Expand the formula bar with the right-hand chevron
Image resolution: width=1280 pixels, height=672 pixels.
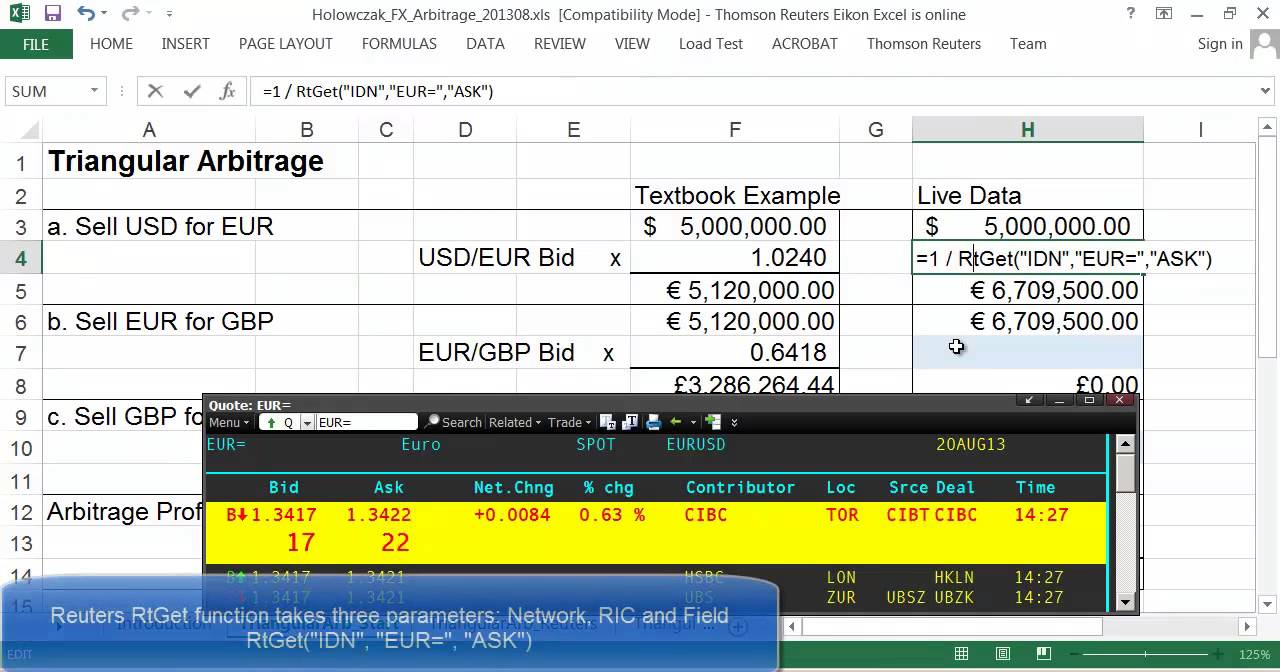(x=1265, y=91)
